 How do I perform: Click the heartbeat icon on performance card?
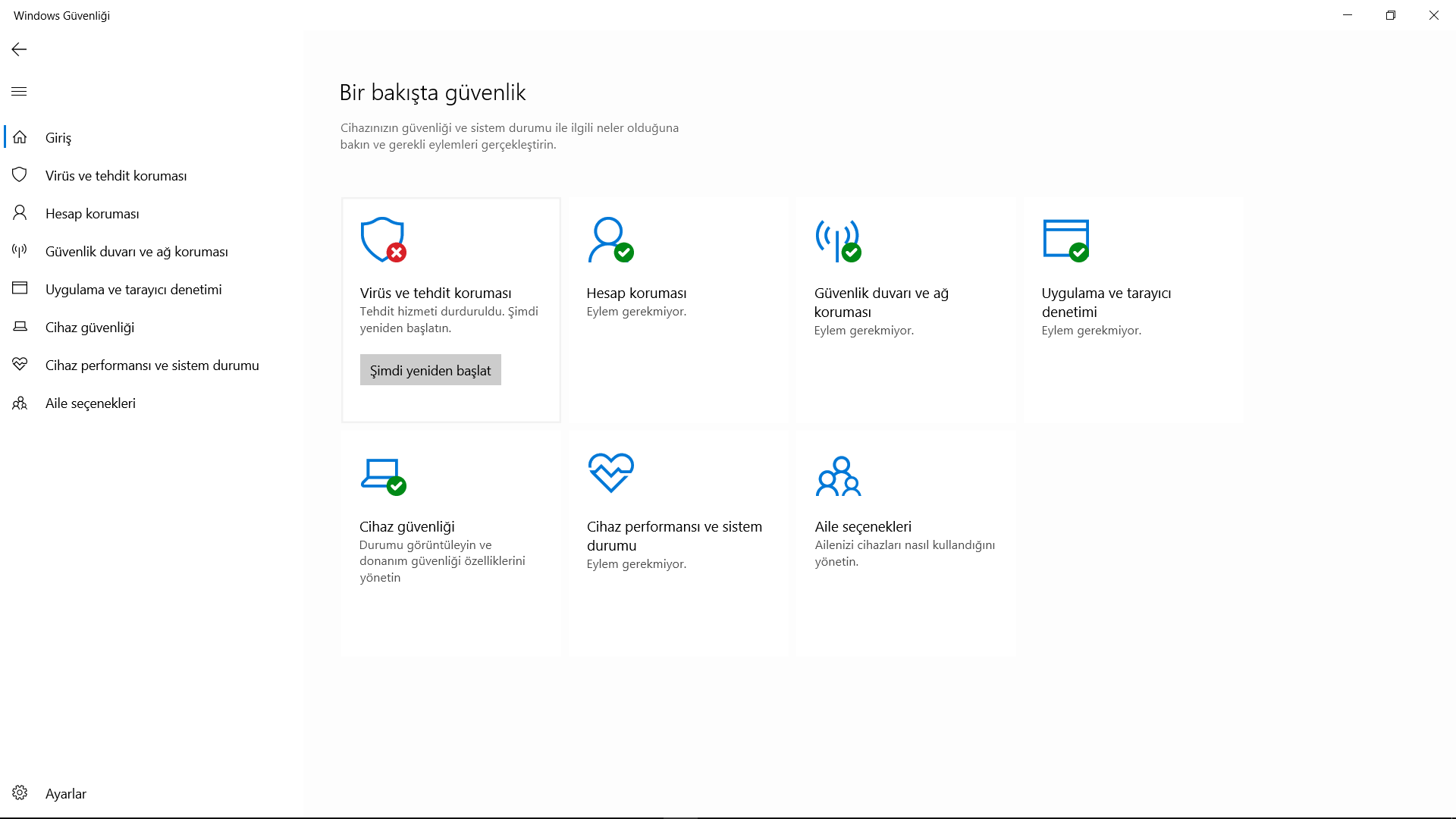[x=611, y=473]
